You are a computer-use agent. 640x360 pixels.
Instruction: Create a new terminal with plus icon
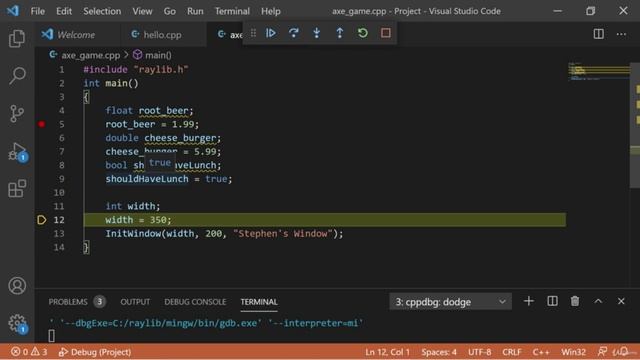pos(529,301)
